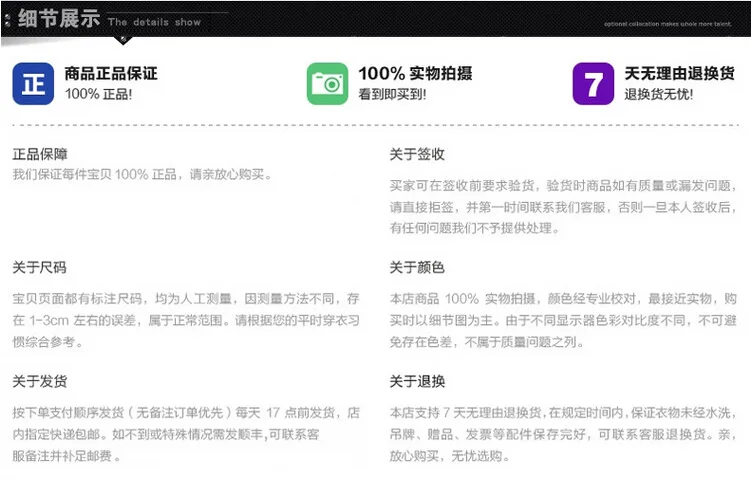Screen dimensions: 752x481
Task: Click the 看到即买到! text
Action: point(392,94)
